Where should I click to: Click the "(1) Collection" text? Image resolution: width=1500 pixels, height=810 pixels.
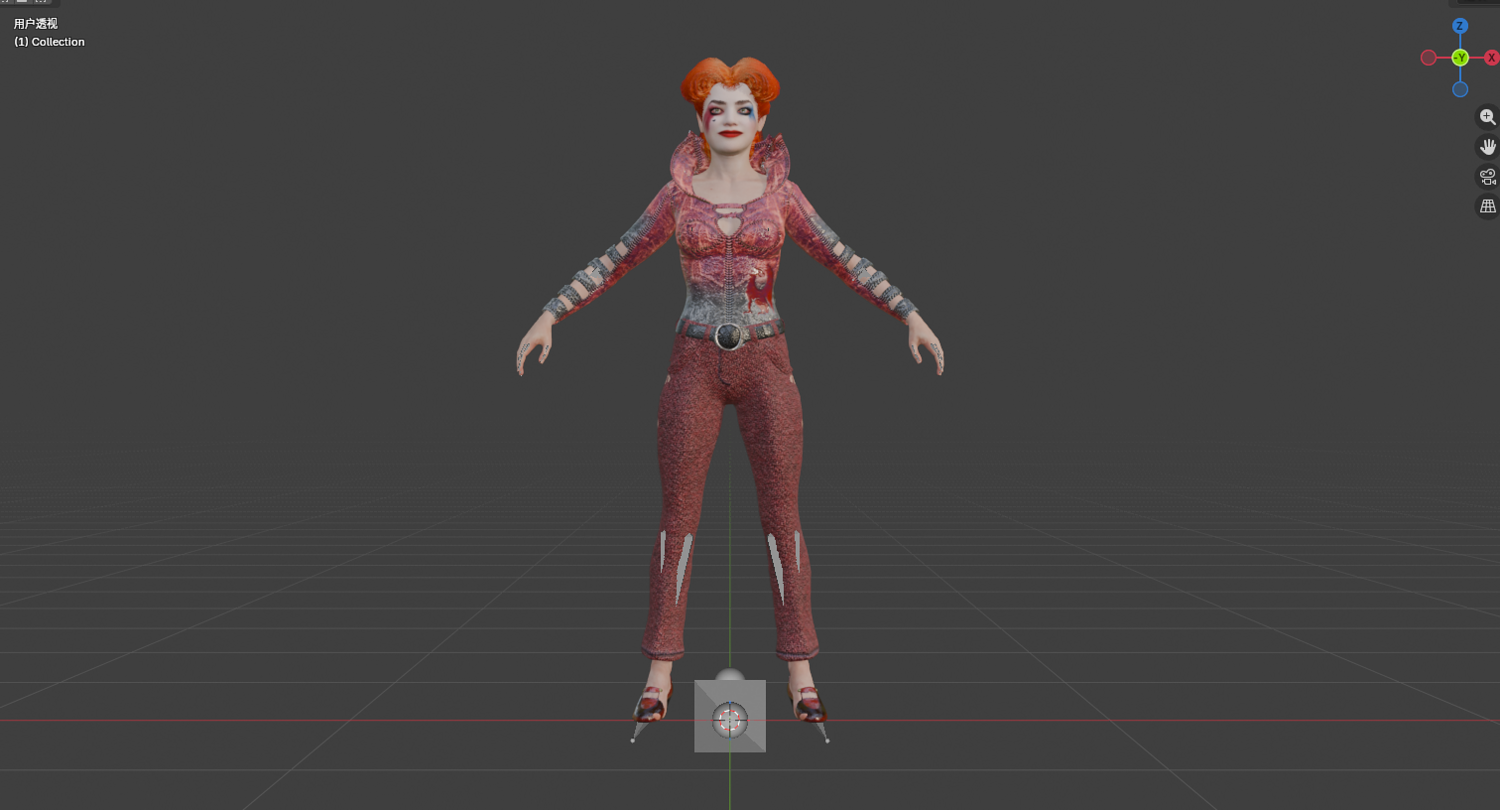coord(49,42)
